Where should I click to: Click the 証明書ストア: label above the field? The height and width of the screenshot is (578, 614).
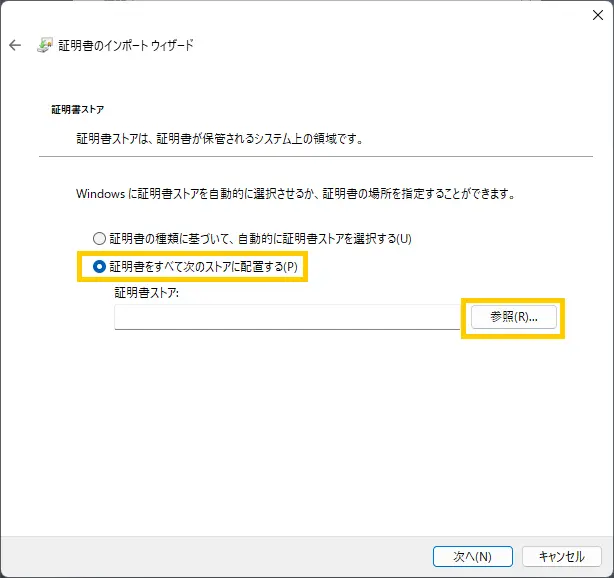[x=146, y=293]
